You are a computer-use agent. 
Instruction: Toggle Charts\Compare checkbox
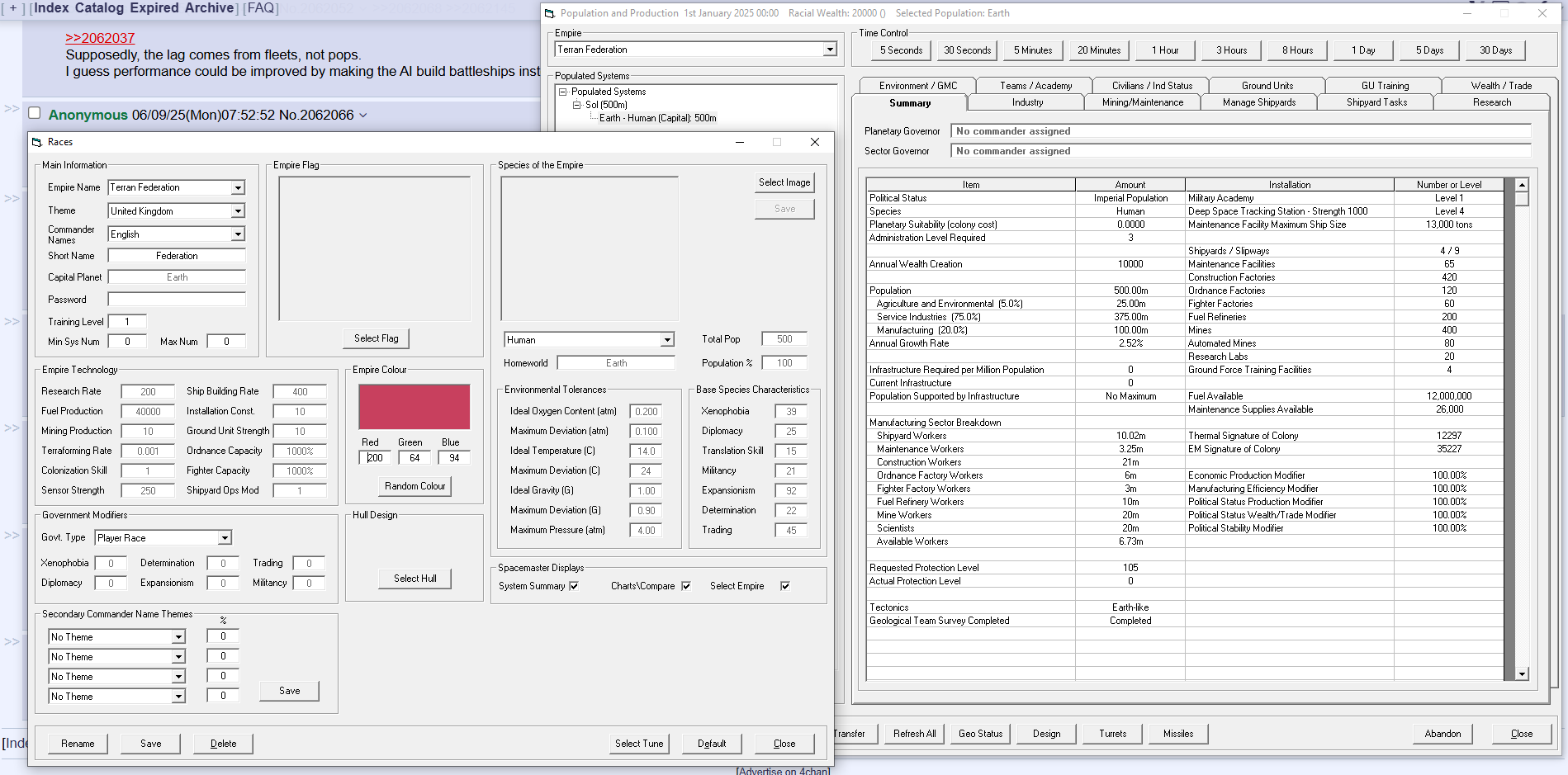pyautogui.click(x=685, y=586)
